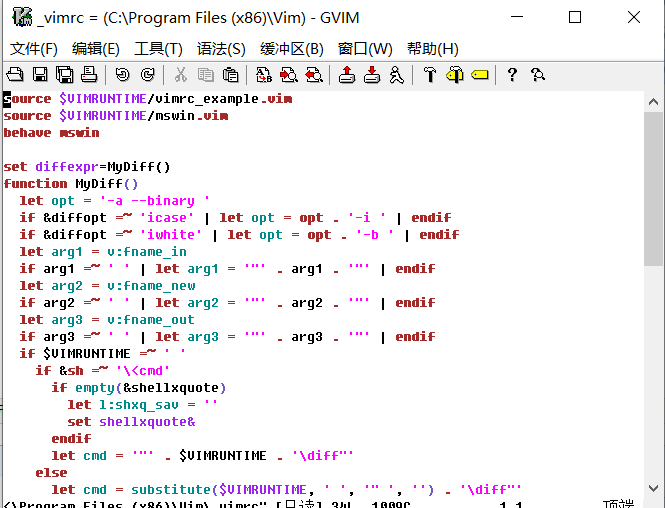
Task: Save all files with stacked disks icon
Action: tap(64, 75)
